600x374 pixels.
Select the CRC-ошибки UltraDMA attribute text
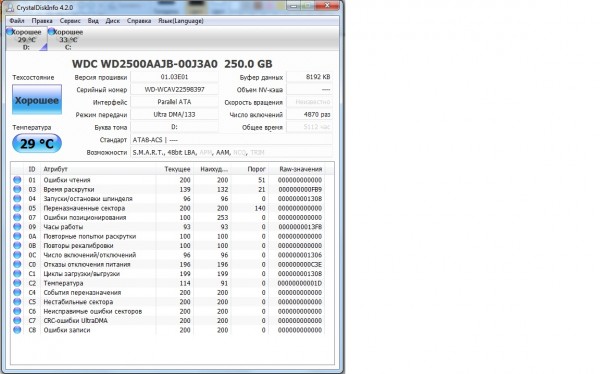click(x=75, y=321)
